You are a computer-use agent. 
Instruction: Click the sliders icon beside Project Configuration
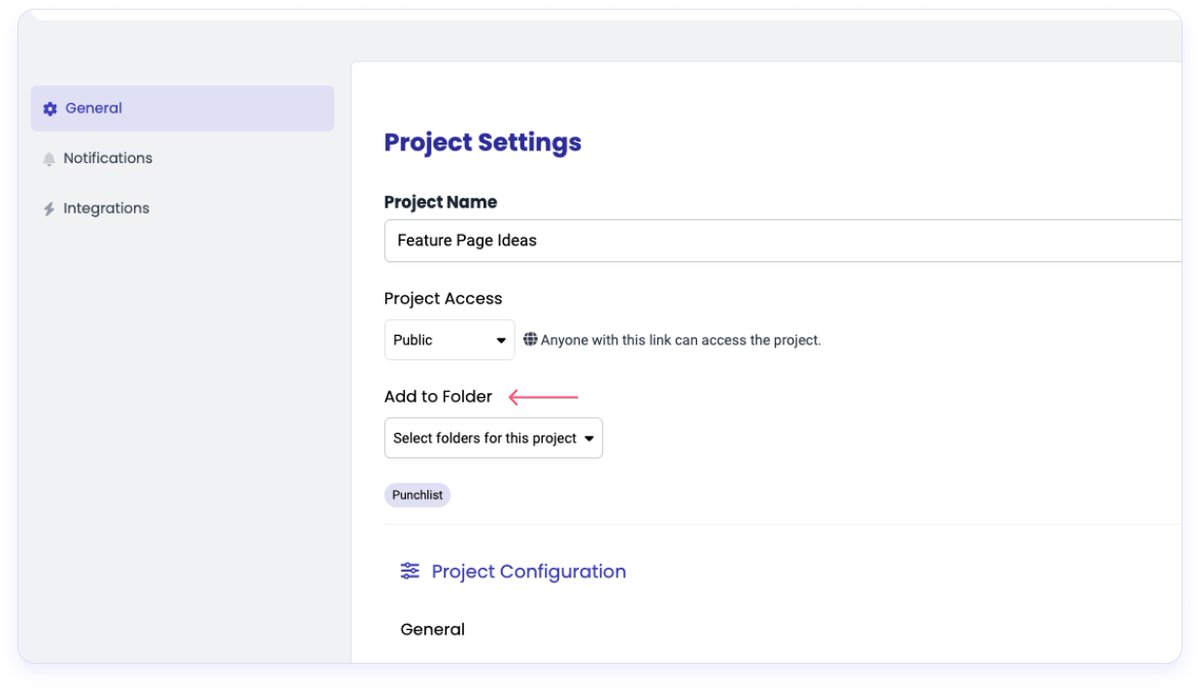[x=410, y=571]
